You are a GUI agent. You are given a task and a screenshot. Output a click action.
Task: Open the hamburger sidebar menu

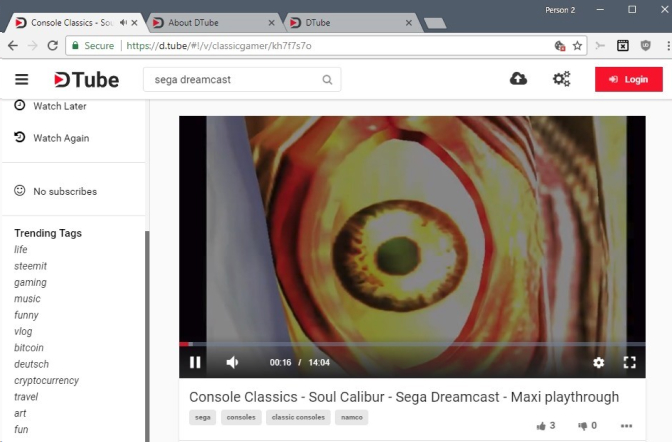tap(21, 79)
